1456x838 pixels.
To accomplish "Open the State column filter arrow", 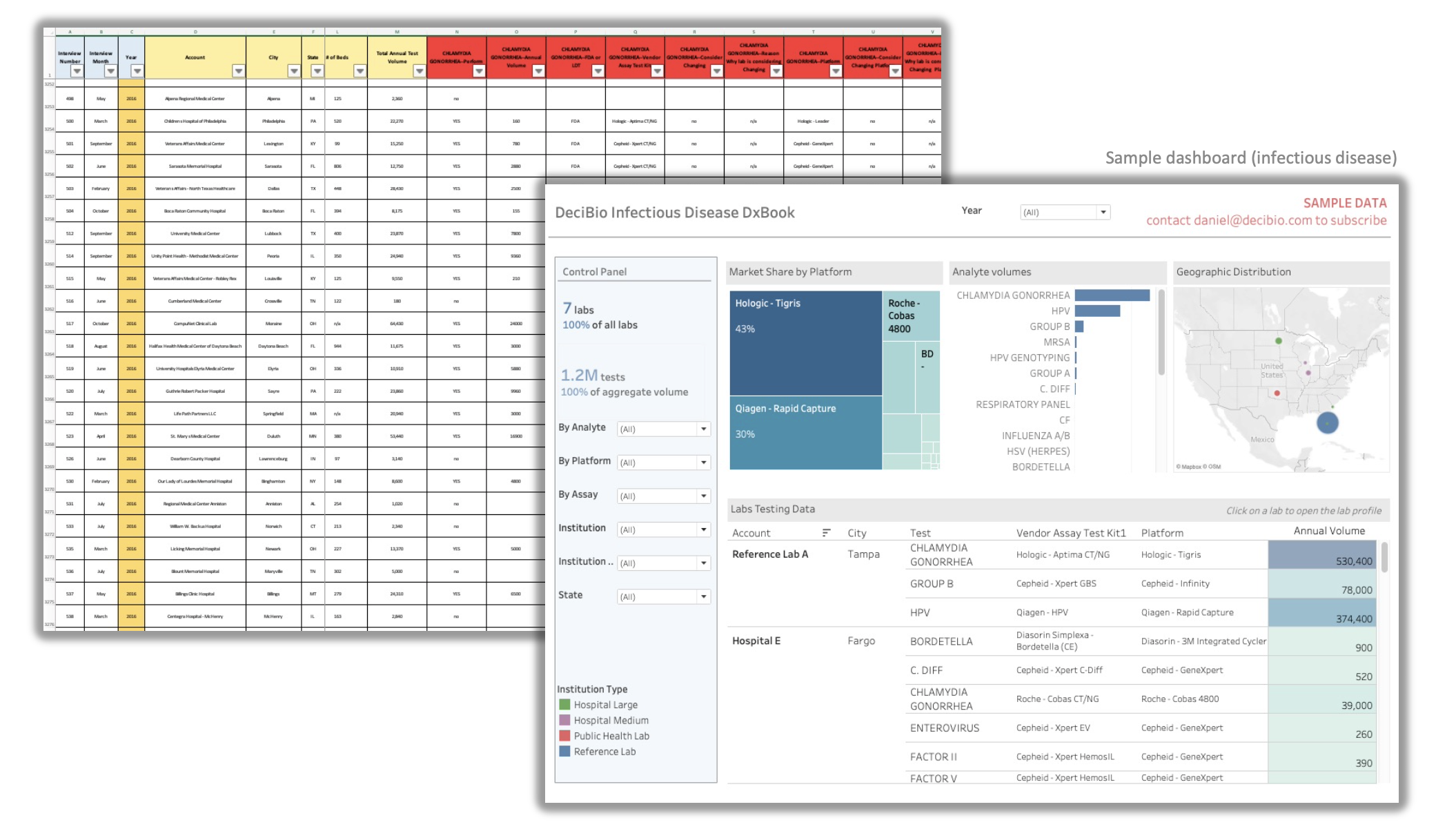I will coord(317,71).
